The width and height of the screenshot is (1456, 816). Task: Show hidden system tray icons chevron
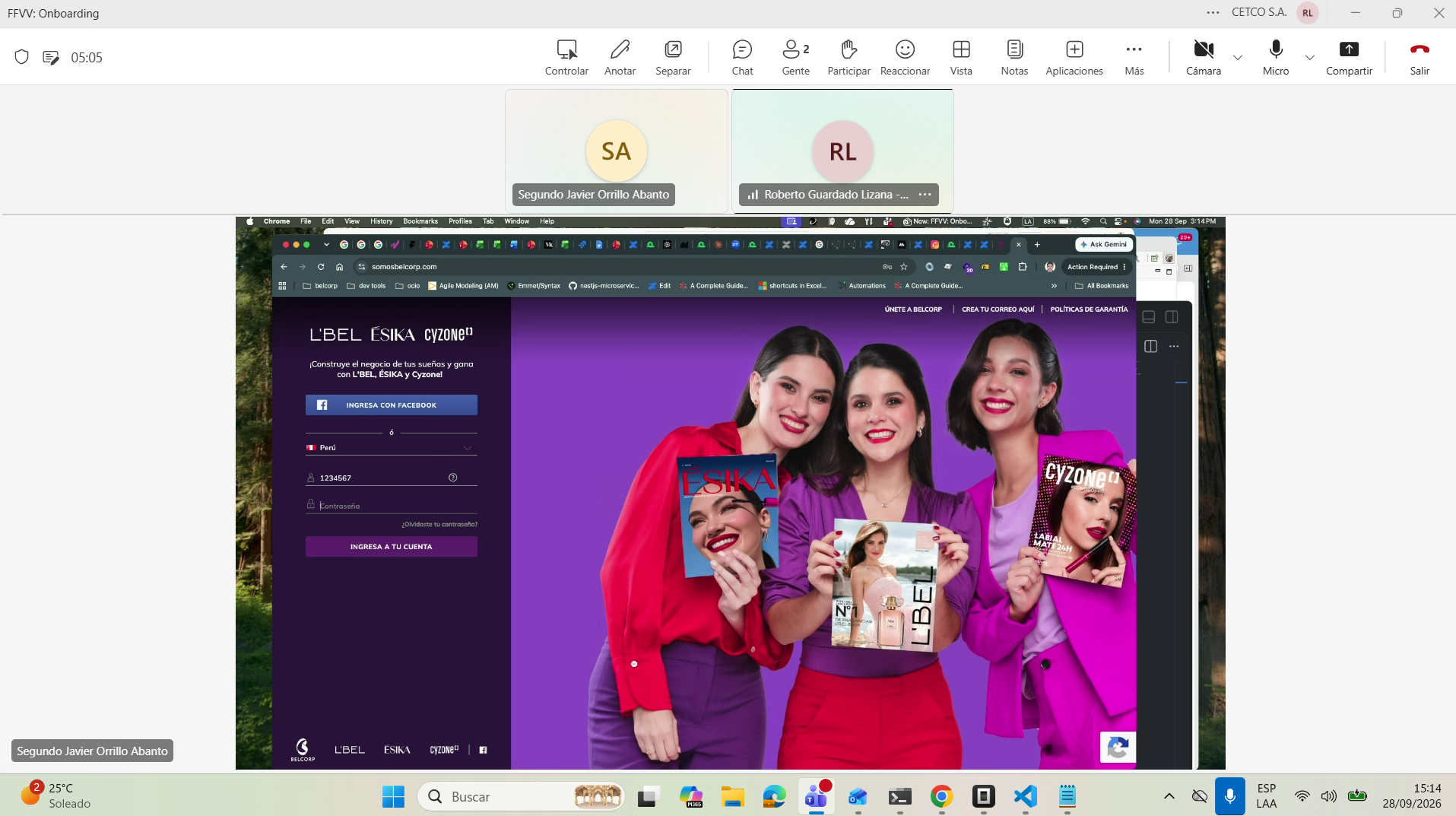pyautogui.click(x=1169, y=796)
